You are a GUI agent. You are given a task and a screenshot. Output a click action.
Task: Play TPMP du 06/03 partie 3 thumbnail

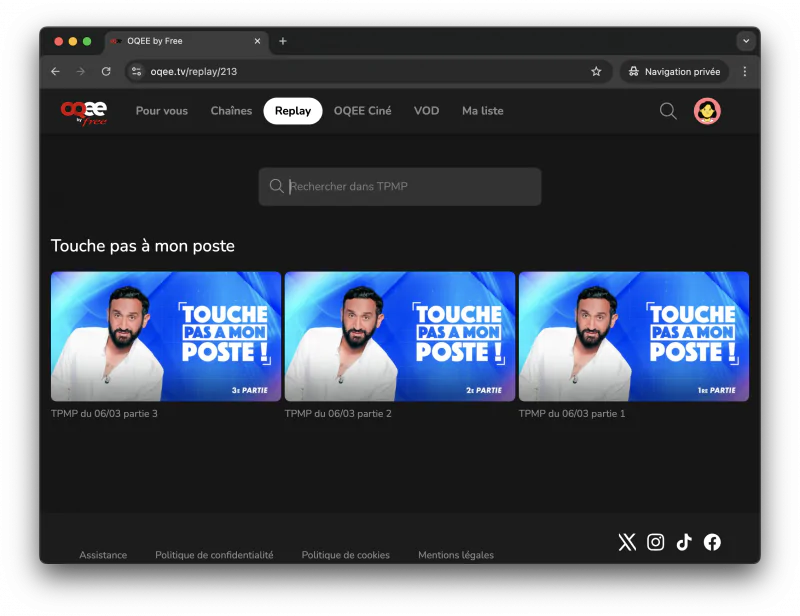pyautogui.click(x=166, y=336)
